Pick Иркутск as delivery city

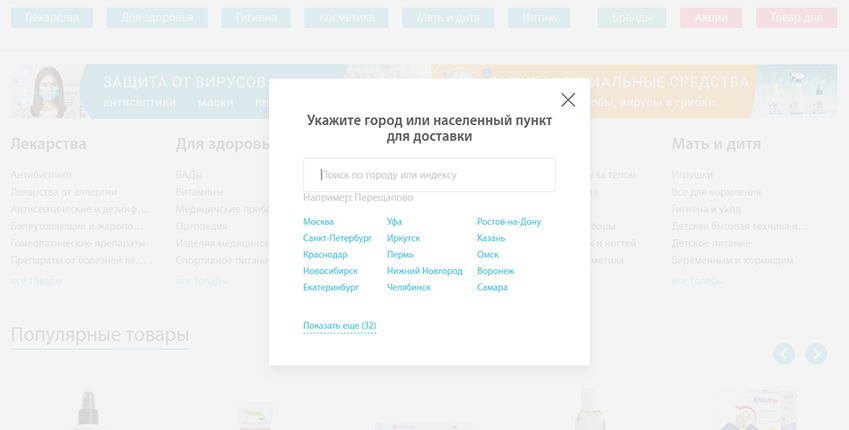pyautogui.click(x=403, y=238)
